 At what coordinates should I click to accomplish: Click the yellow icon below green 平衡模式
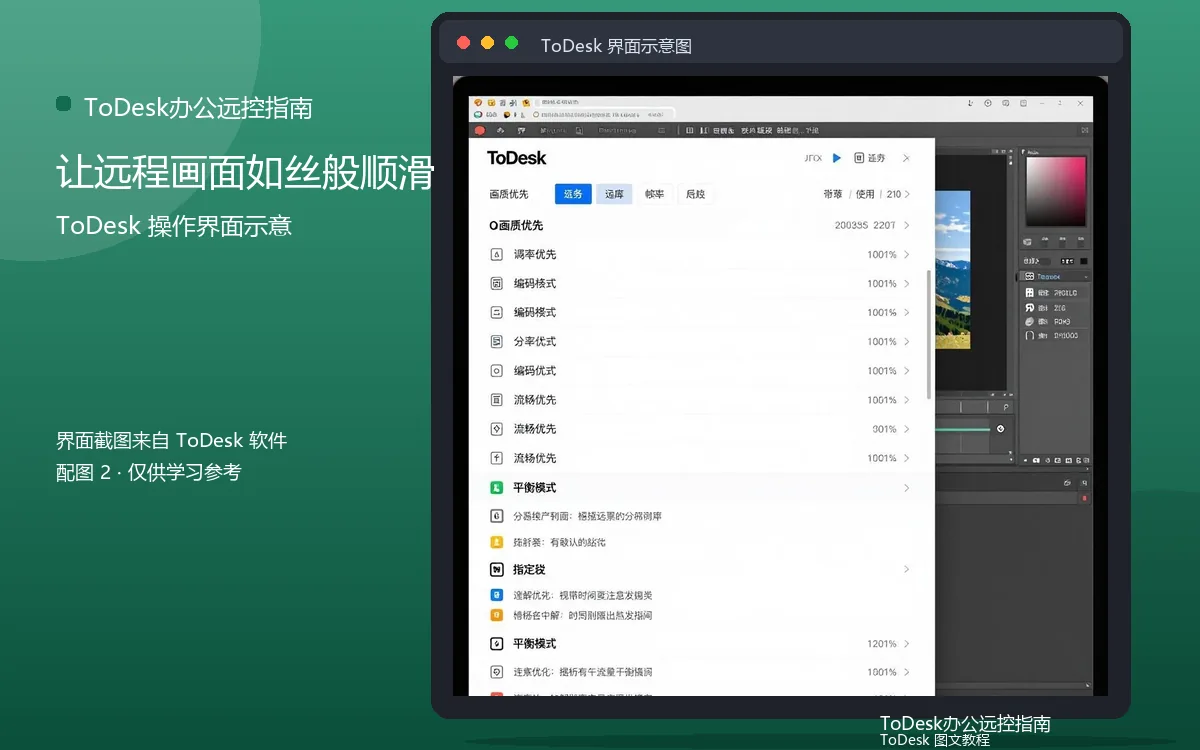[496, 542]
